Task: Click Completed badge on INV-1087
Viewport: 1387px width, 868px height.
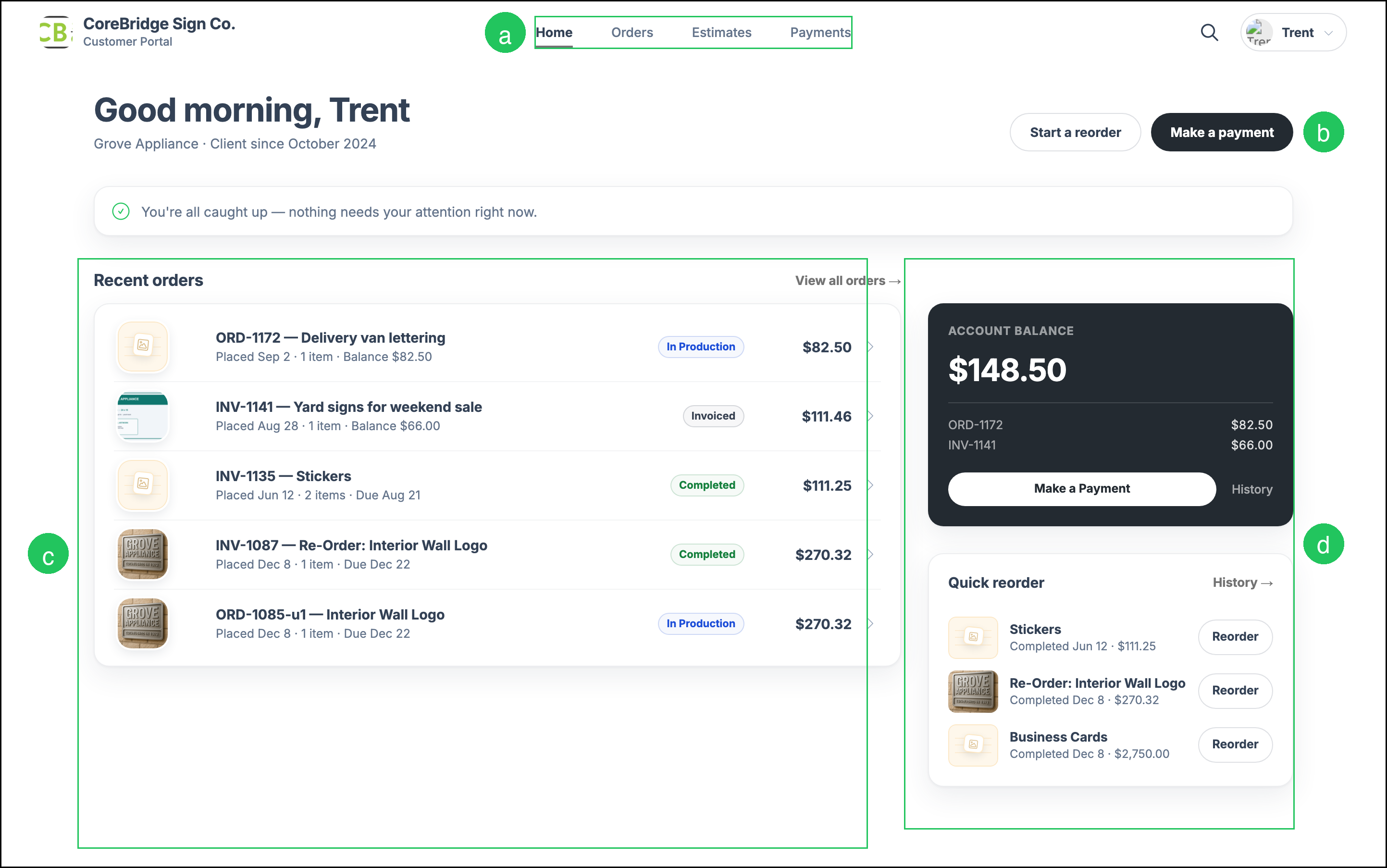Action: (x=707, y=555)
